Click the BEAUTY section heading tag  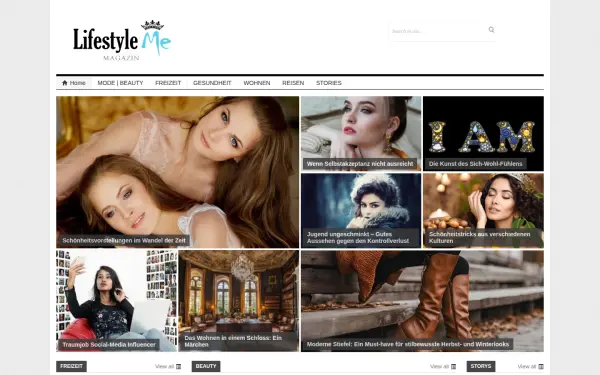point(206,366)
